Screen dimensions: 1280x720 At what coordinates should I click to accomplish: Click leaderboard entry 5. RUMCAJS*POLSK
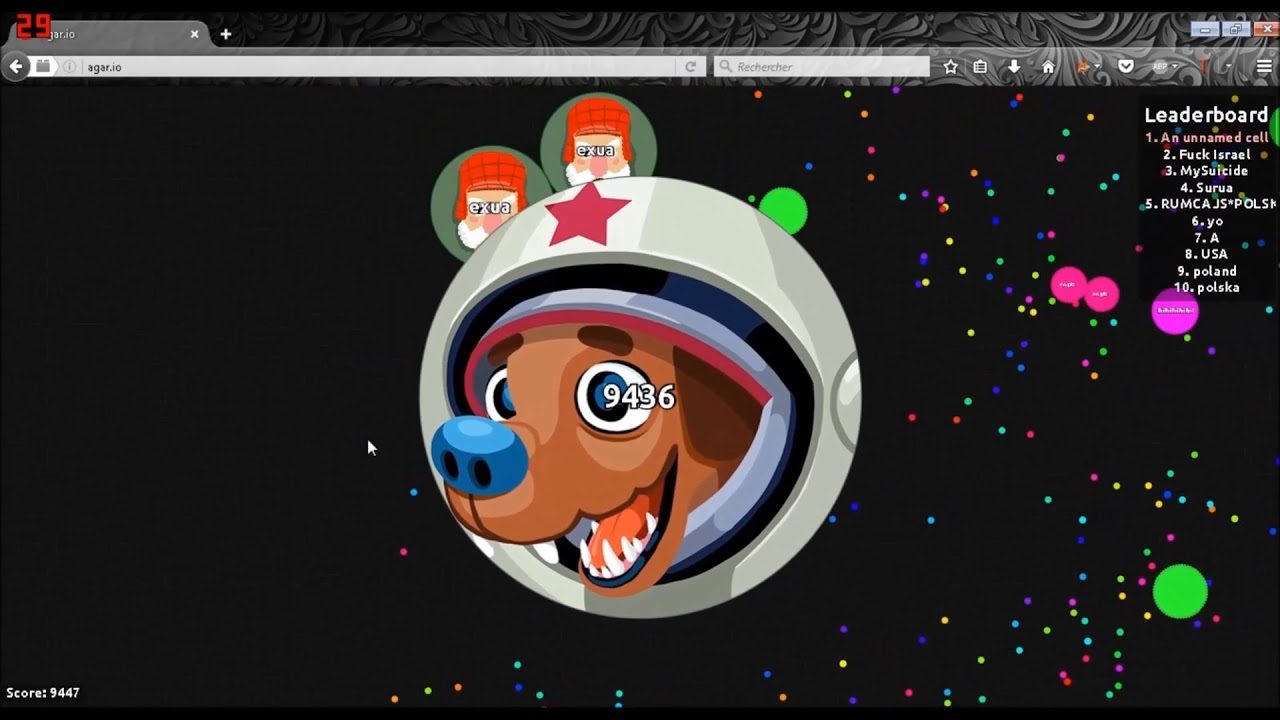click(x=1211, y=204)
